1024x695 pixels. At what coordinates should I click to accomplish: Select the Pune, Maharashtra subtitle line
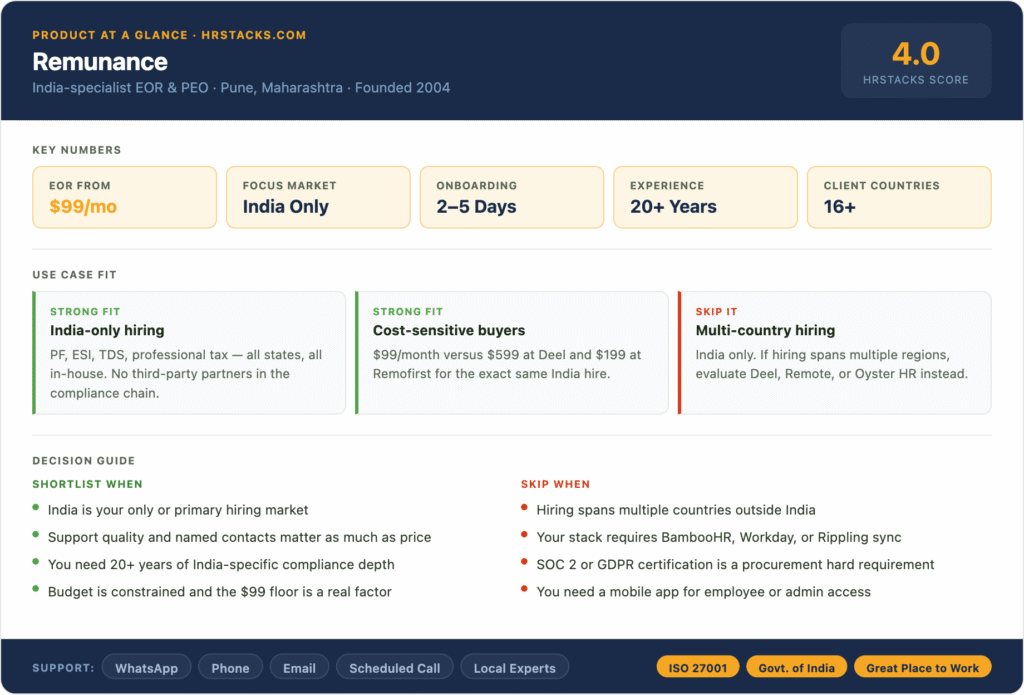(241, 88)
